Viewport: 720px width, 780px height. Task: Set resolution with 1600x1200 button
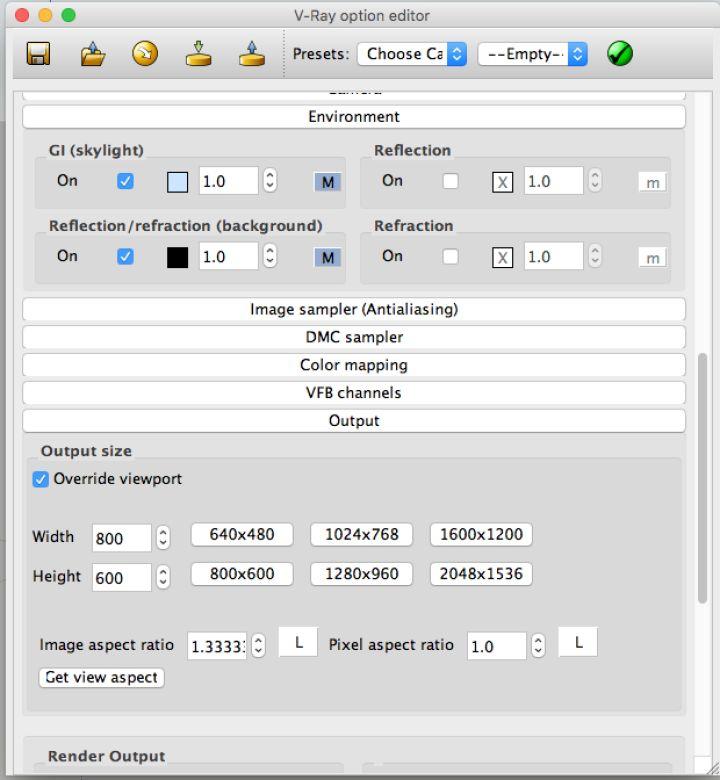coord(481,535)
